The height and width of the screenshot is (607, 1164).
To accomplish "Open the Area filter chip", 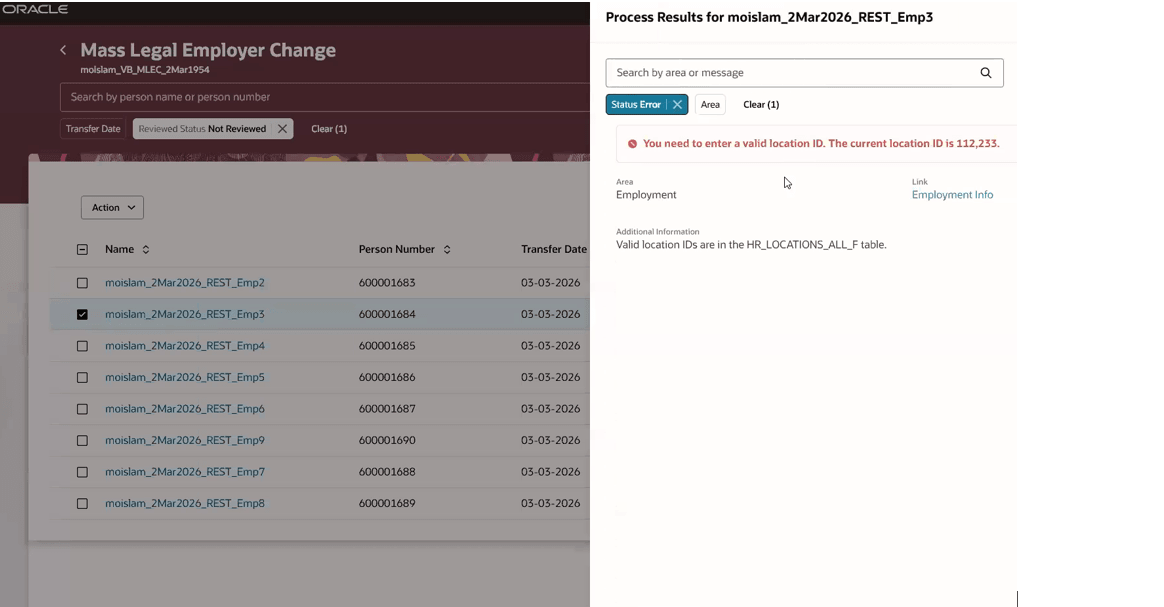I will click(710, 105).
